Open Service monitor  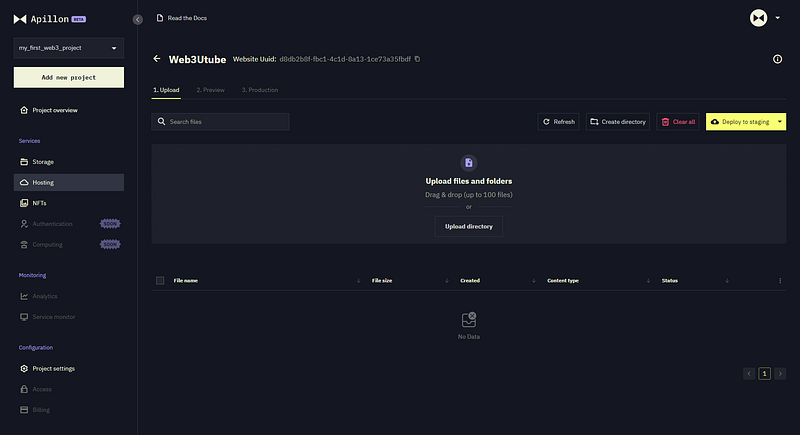point(68,317)
